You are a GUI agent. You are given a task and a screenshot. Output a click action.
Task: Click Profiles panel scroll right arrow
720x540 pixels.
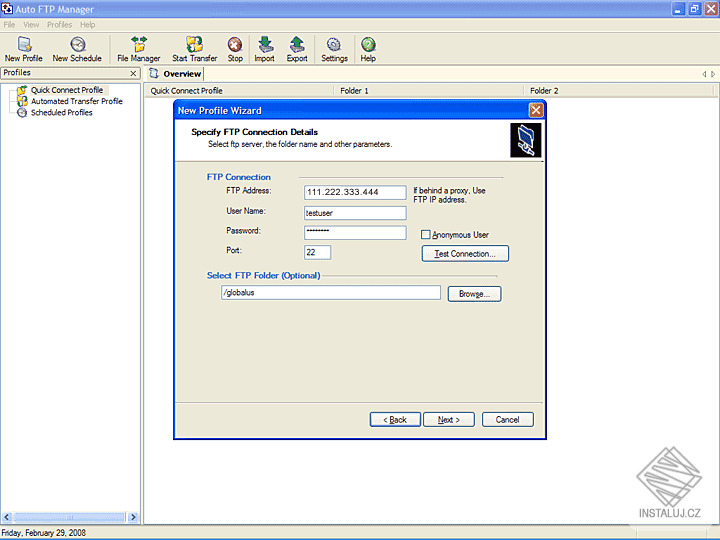pos(133,517)
